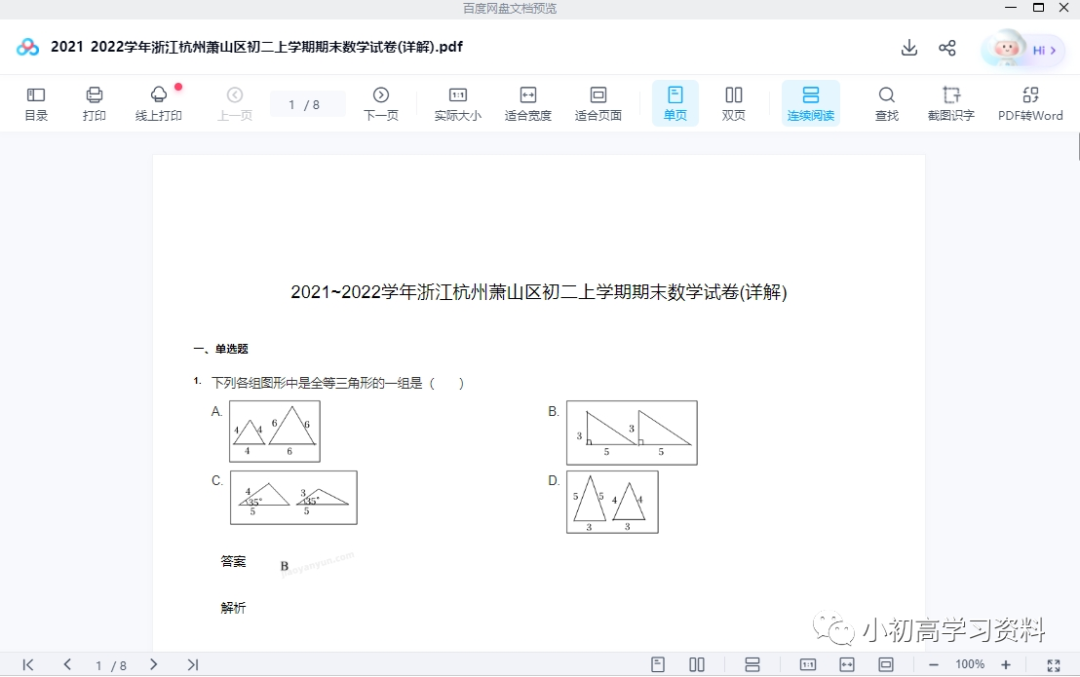Open the 目录 table of contents panel
This screenshot has height=677, width=1080.
tap(36, 104)
